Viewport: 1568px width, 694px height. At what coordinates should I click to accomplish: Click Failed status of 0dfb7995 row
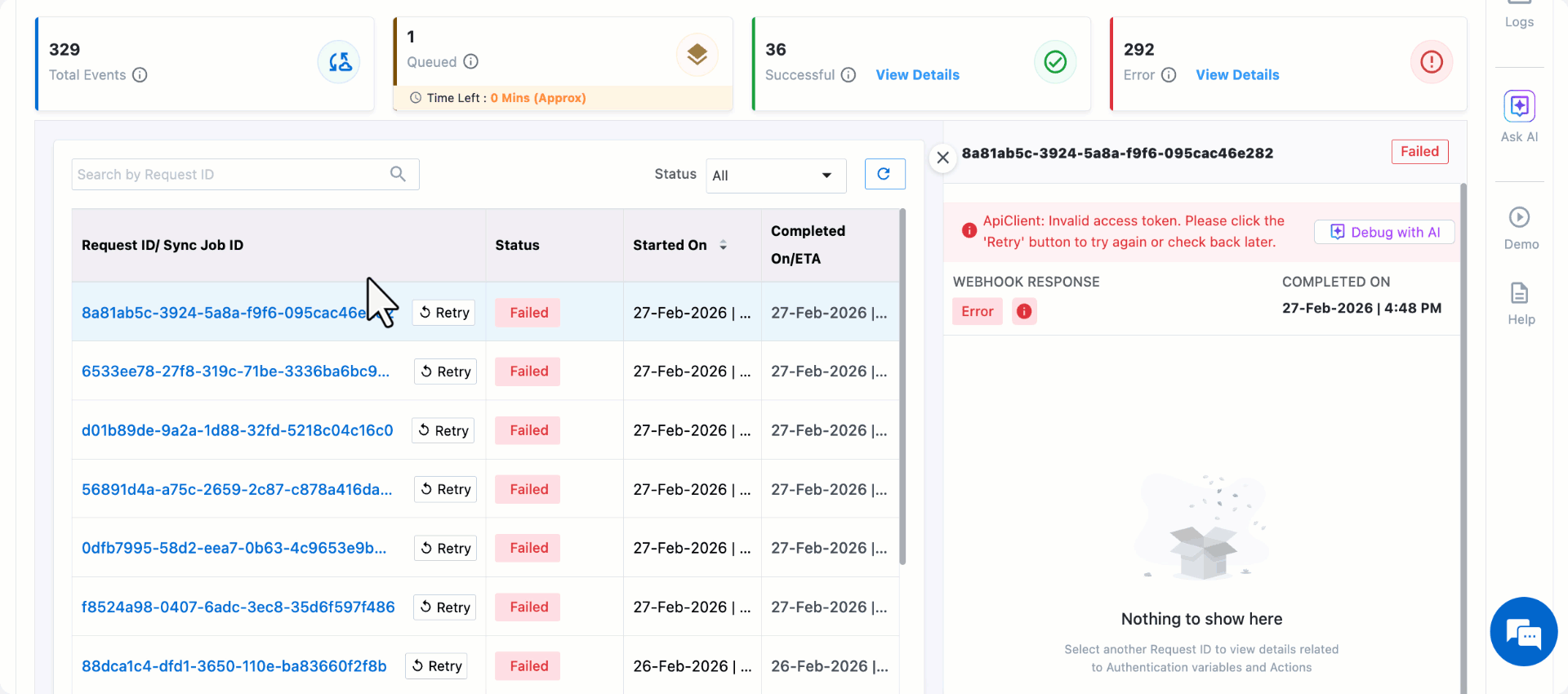point(528,548)
